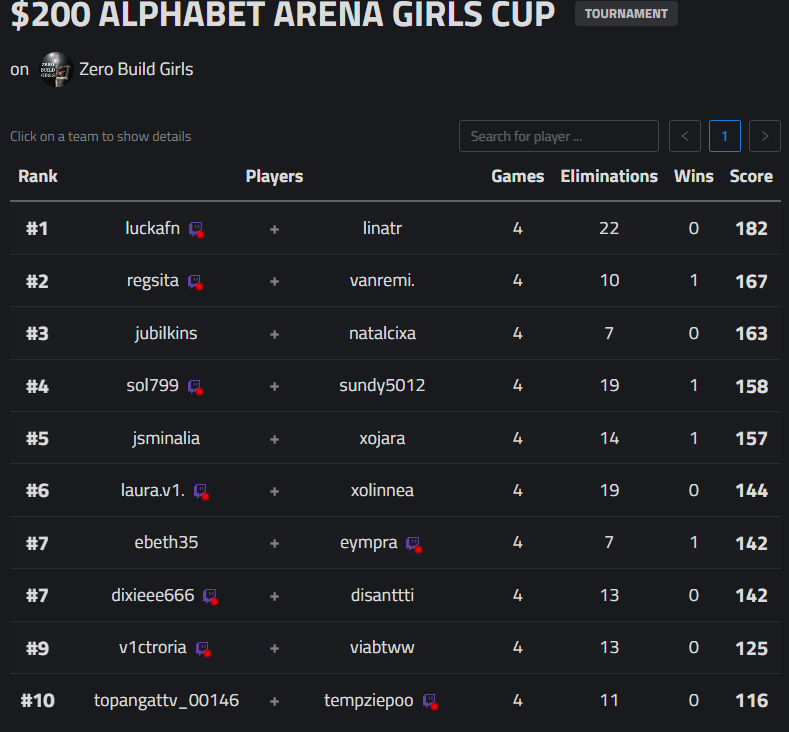Click eliminations value 10
This screenshot has width=789, height=732.
point(609,281)
